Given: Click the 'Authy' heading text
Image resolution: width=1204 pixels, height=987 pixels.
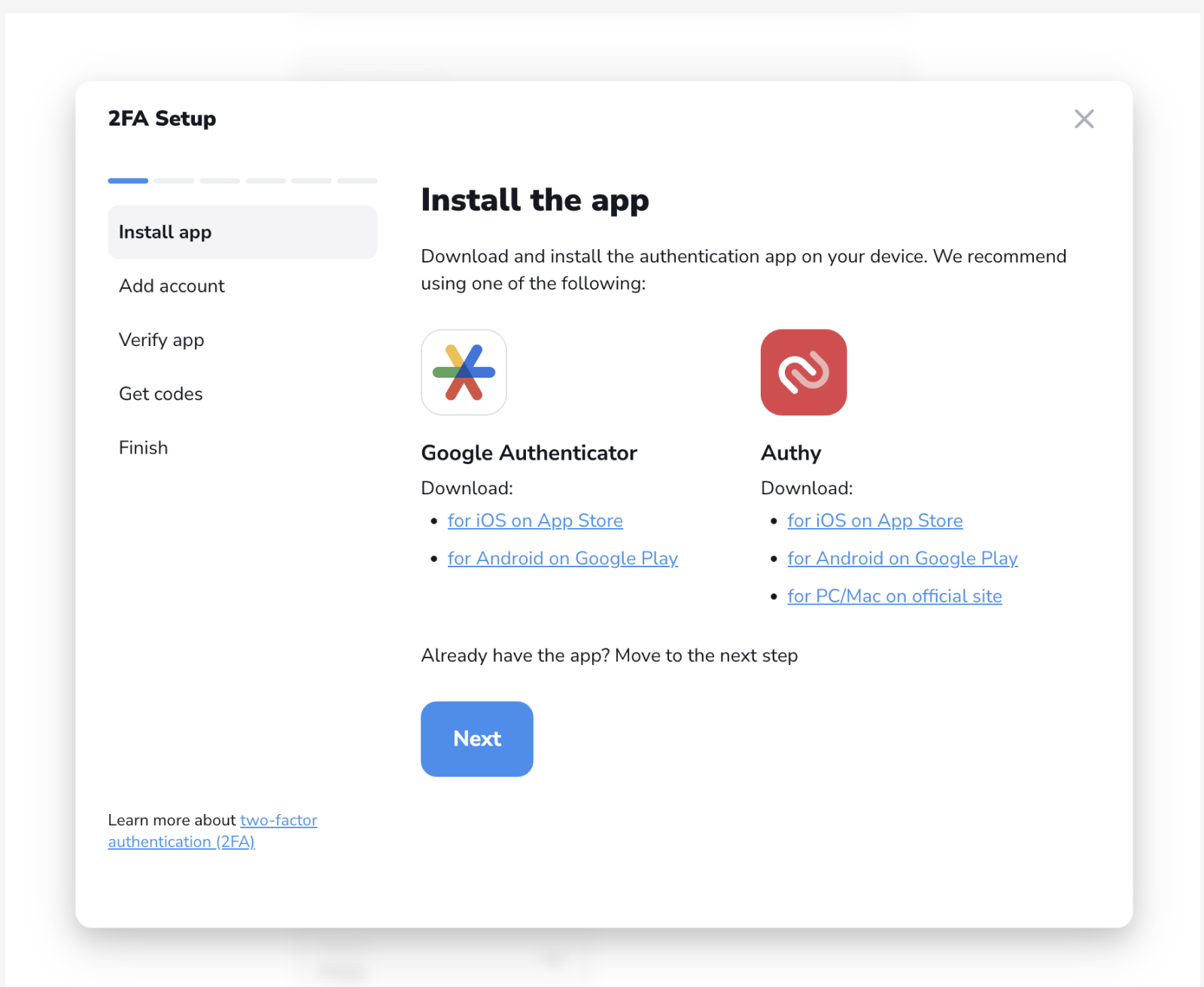Looking at the screenshot, I should [x=791, y=453].
